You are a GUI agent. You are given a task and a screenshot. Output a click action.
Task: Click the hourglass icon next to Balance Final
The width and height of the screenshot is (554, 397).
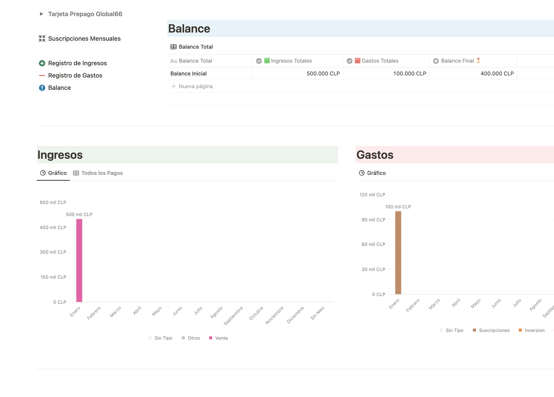[478, 61]
